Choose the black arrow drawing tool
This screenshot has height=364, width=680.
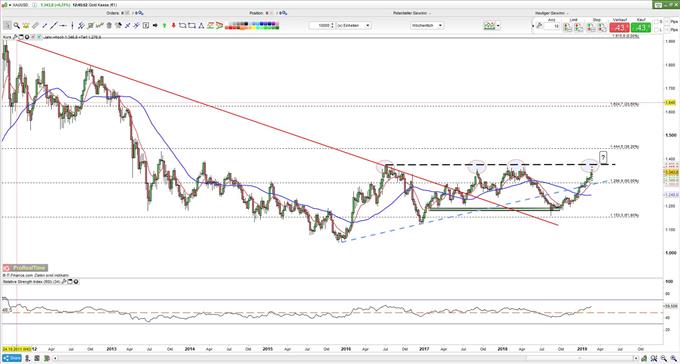(x=155, y=25)
